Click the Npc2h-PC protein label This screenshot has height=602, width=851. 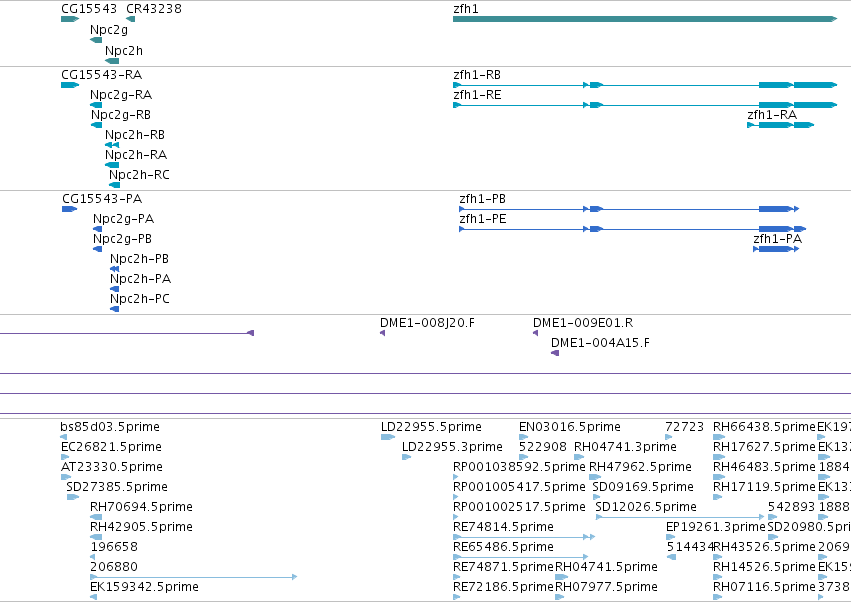[139, 299]
